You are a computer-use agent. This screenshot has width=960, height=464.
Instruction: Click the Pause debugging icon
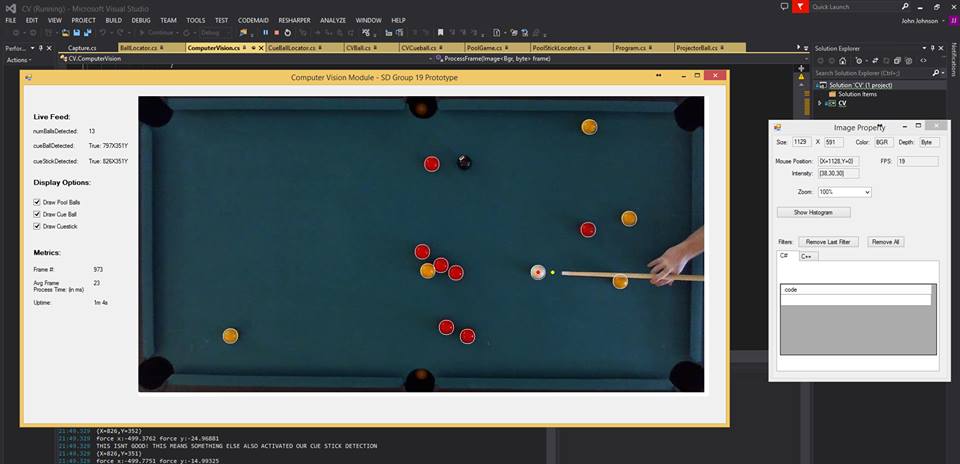click(x=265, y=33)
